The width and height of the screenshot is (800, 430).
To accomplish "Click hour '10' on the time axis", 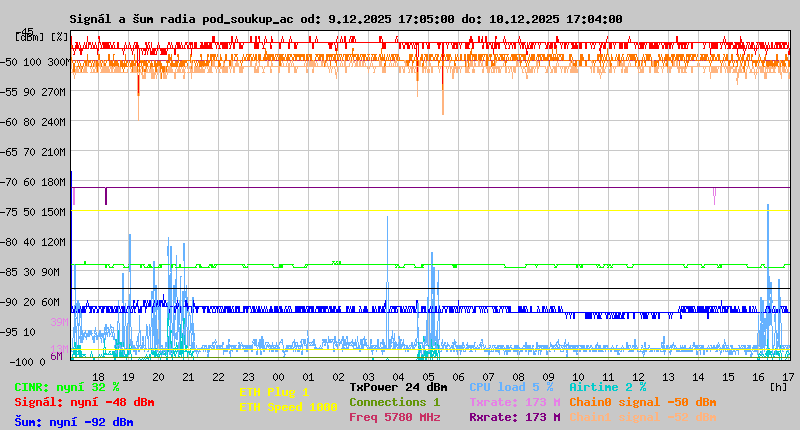I will [578, 377].
